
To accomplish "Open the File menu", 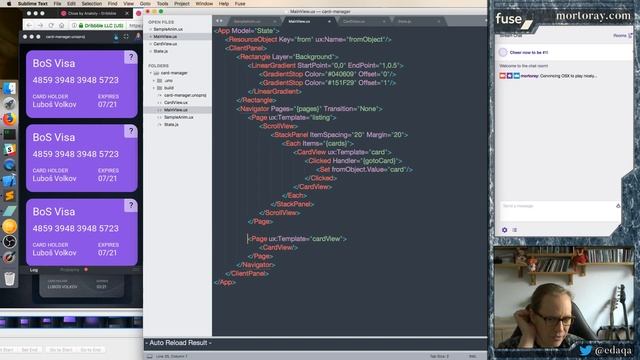I will point(58,3).
